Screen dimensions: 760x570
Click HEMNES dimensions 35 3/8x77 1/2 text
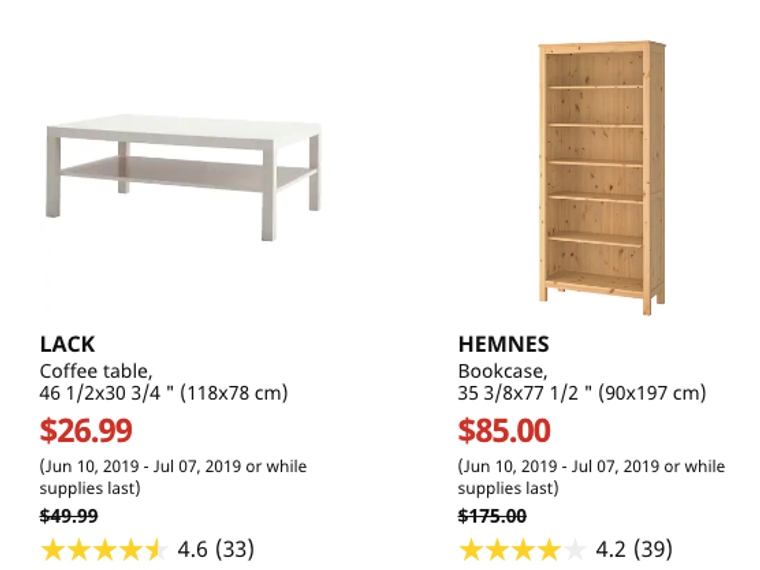[x=582, y=393]
